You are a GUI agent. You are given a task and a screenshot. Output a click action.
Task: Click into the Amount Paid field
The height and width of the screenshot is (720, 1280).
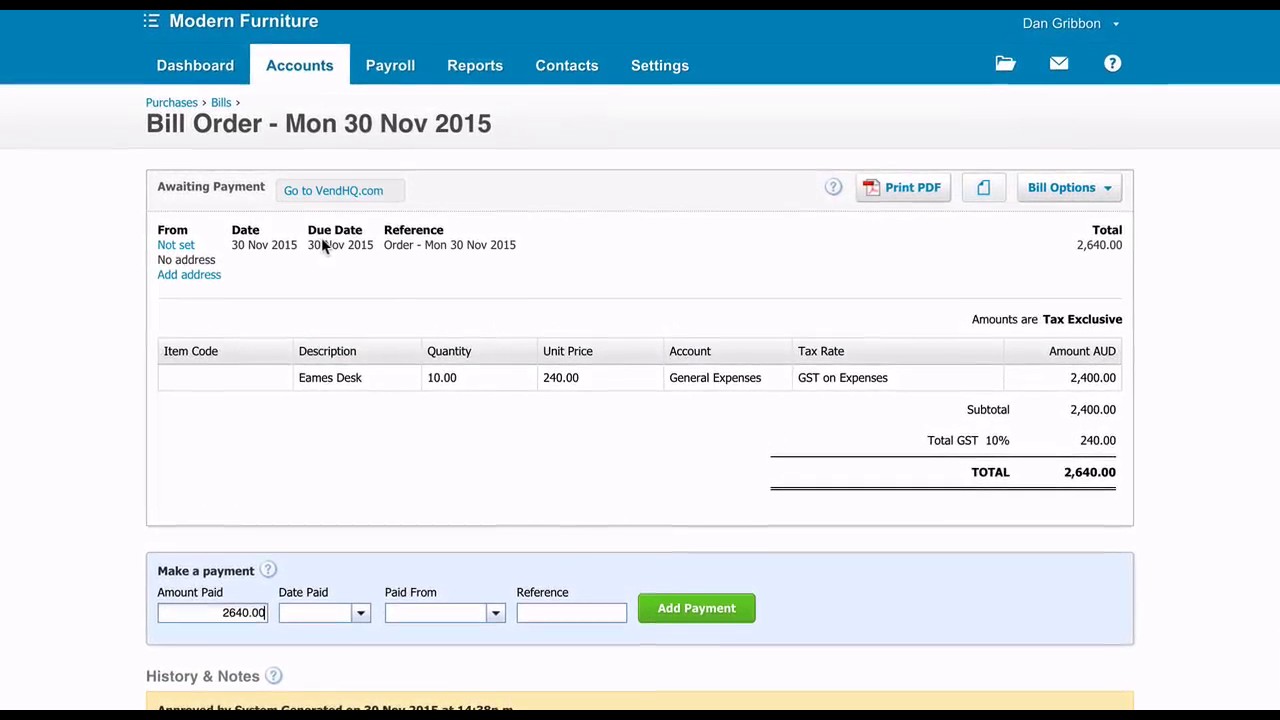pos(213,613)
